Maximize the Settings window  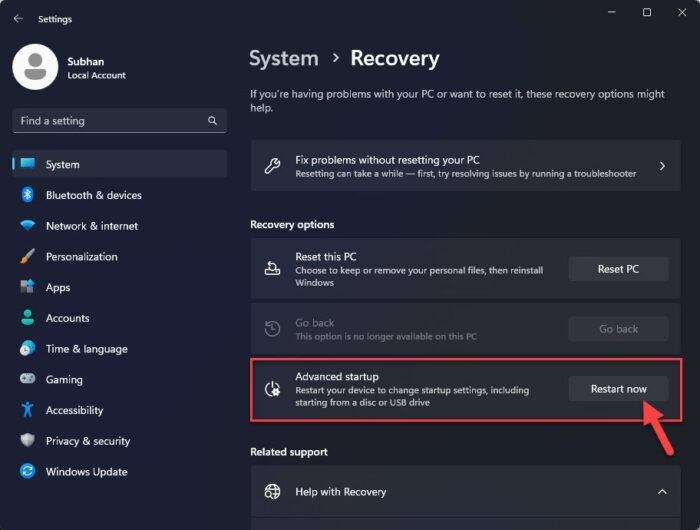(646, 13)
